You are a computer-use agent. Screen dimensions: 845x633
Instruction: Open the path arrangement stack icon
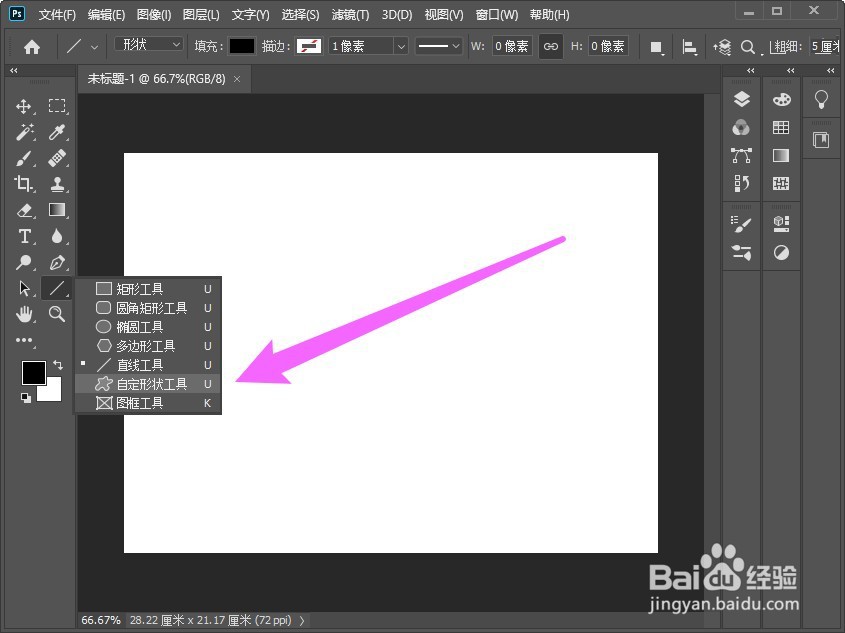722,47
